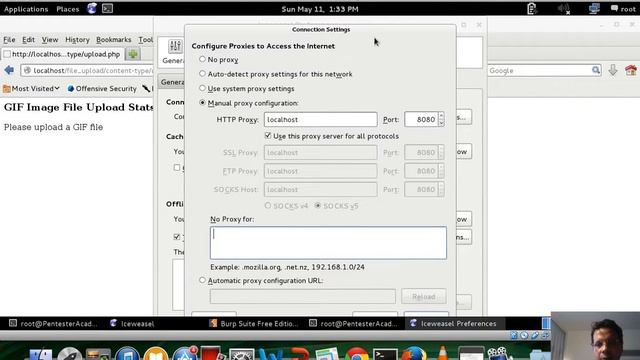Select Automatic proxy configuration URL option
640x360 pixels.
pos(202,280)
